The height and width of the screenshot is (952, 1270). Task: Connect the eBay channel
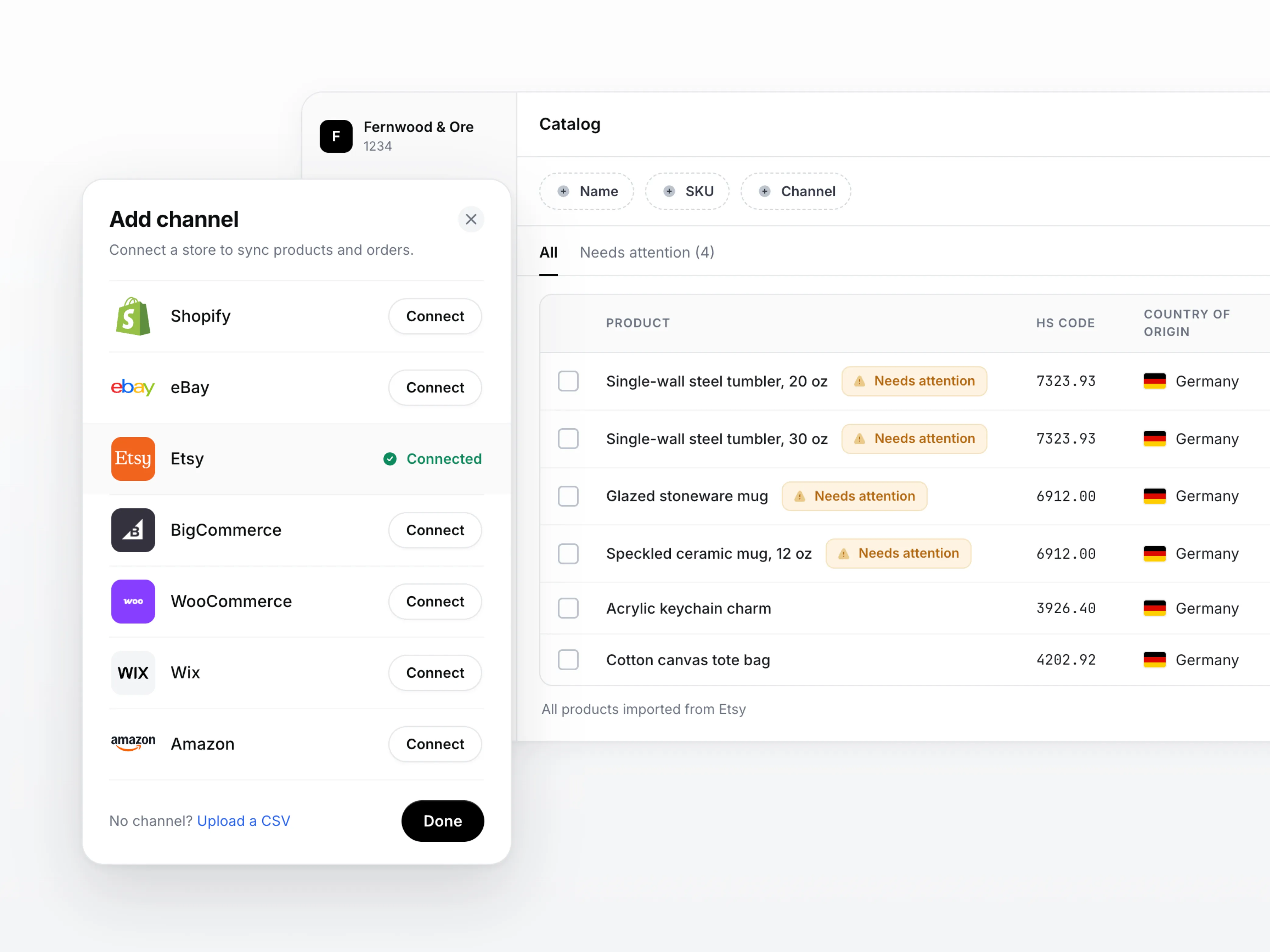tap(435, 388)
